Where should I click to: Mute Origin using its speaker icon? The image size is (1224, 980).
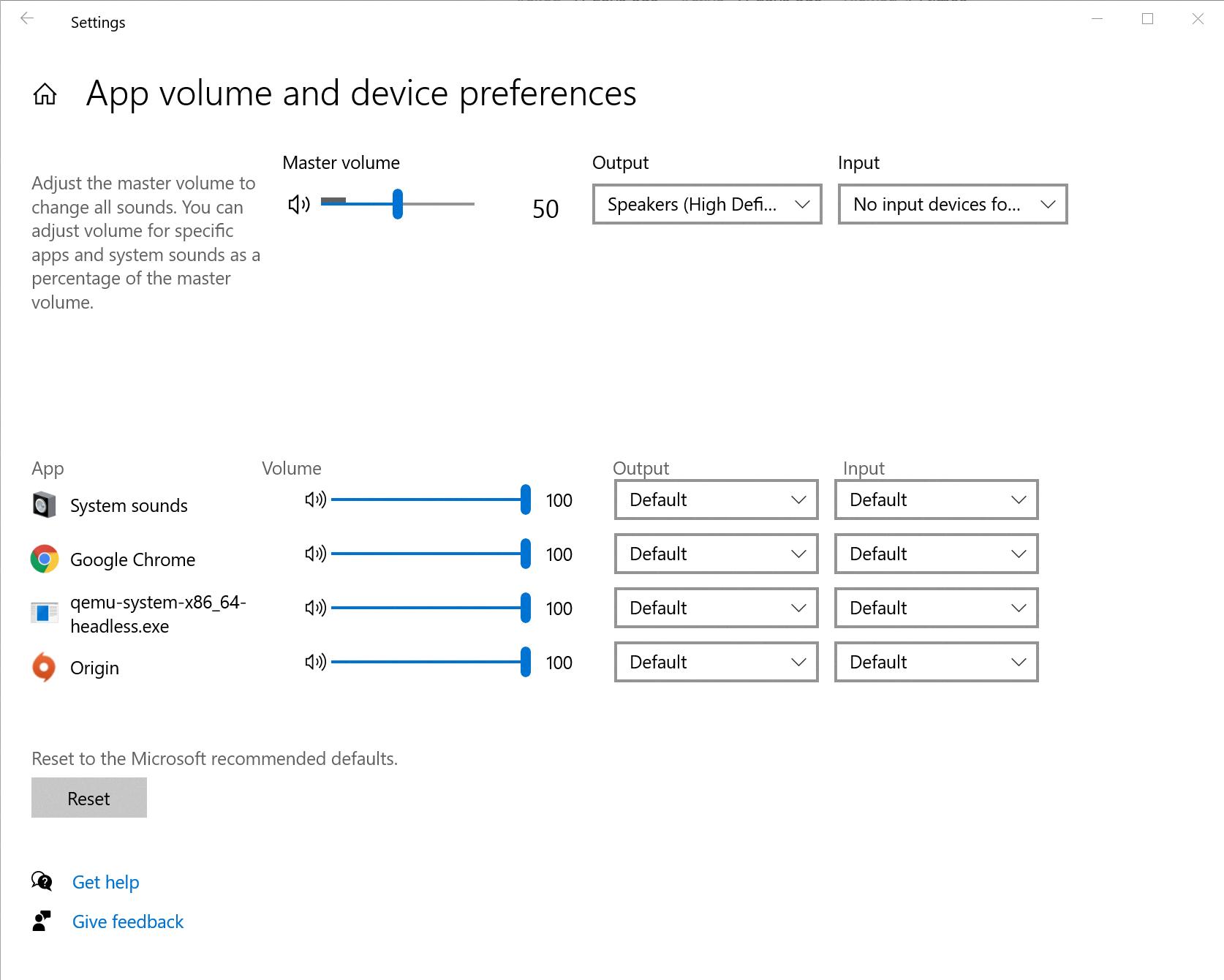(316, 663)
